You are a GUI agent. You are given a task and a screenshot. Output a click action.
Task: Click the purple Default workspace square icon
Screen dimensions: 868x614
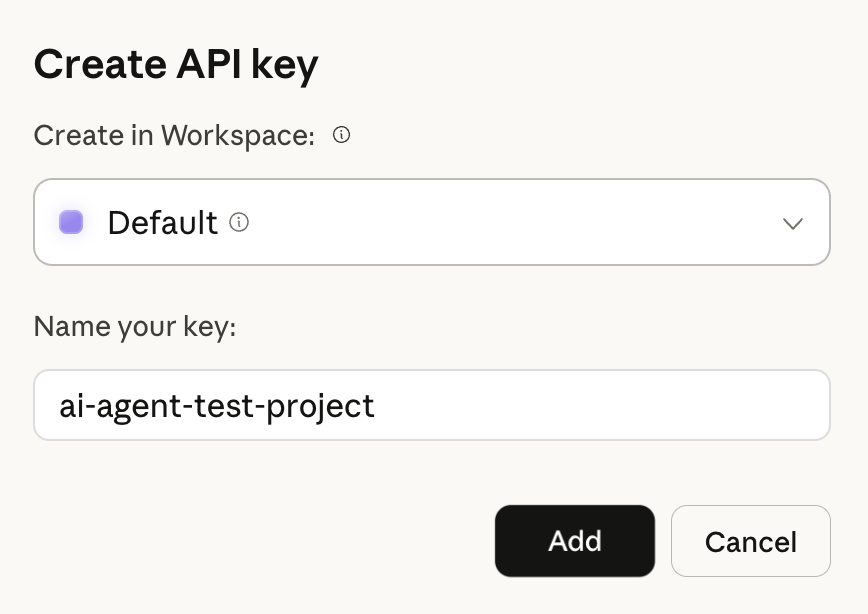(x=71, y=222)
